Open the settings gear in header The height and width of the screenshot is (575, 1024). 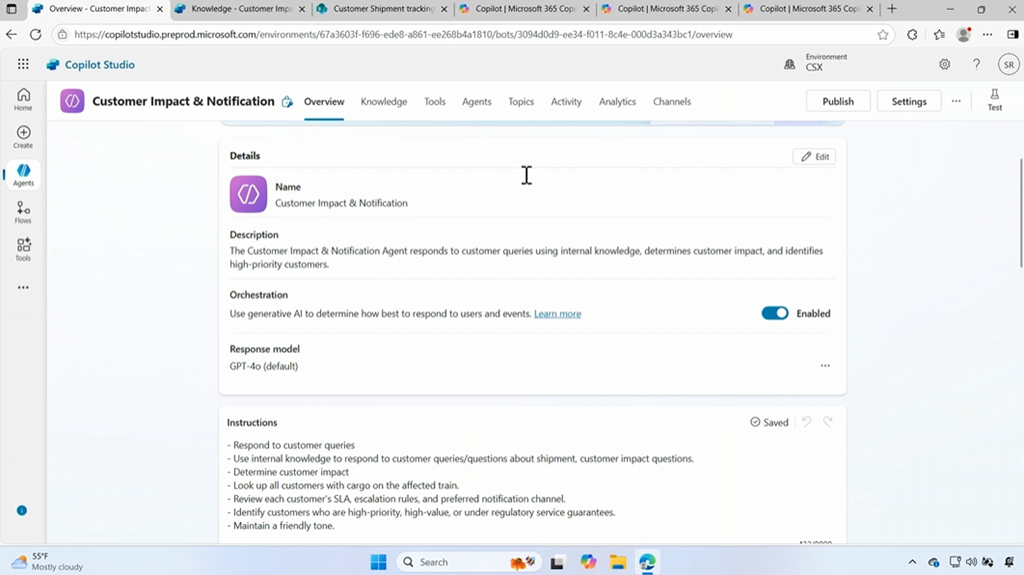944,64
